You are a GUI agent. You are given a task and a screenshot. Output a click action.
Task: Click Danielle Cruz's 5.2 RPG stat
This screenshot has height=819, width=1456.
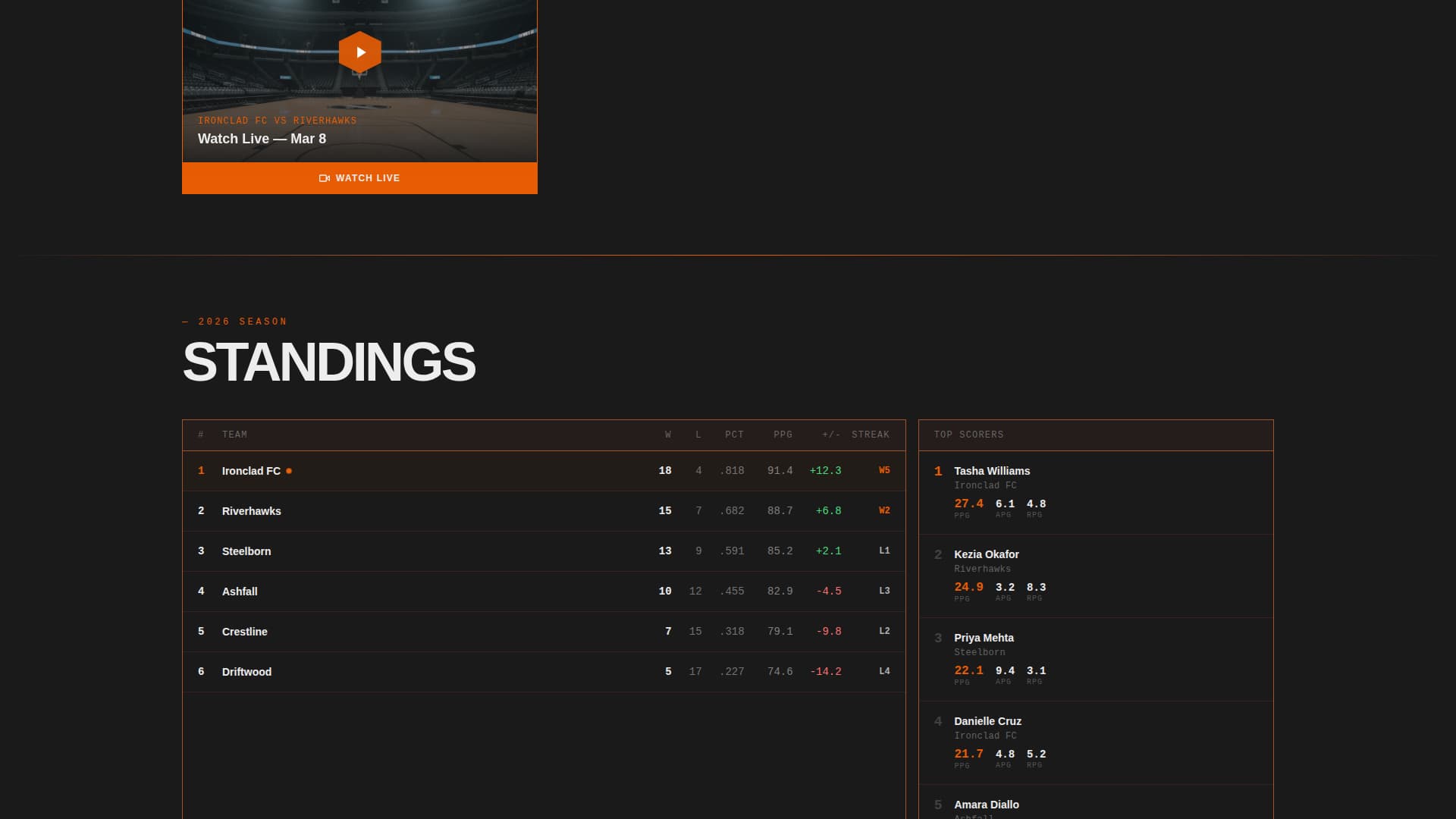1036,755
